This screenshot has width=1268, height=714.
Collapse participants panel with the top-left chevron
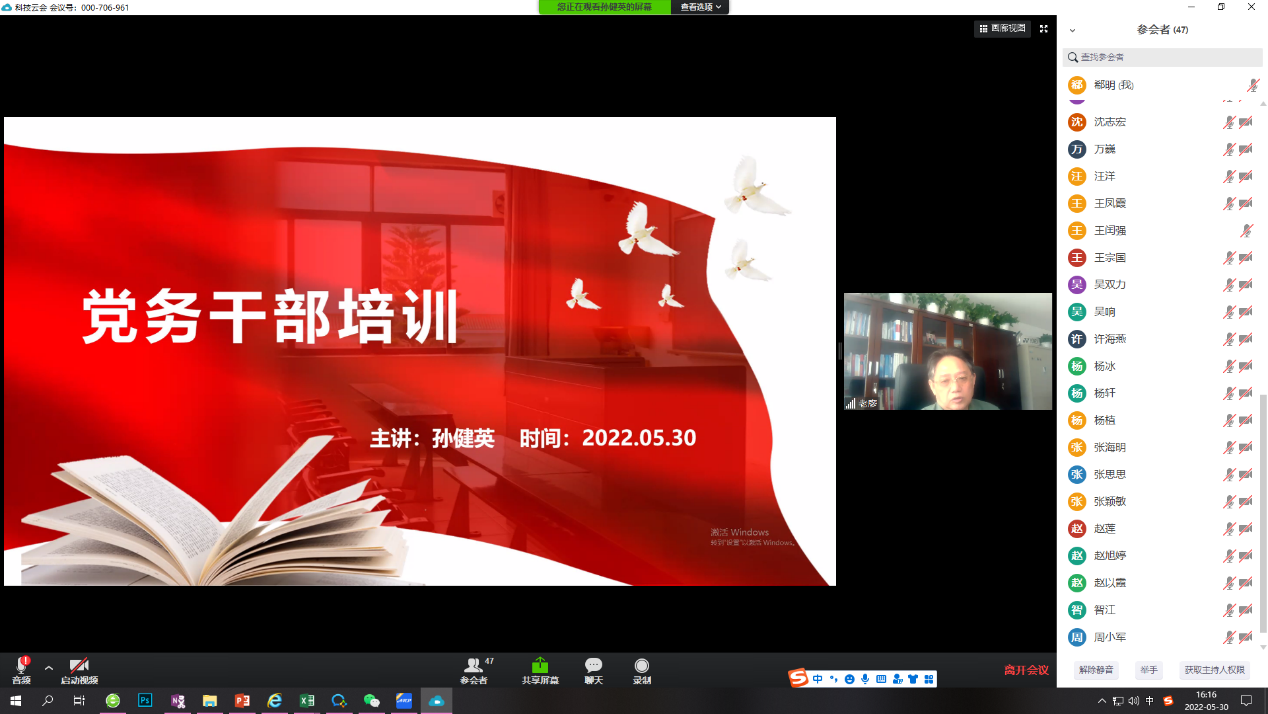1073,30
